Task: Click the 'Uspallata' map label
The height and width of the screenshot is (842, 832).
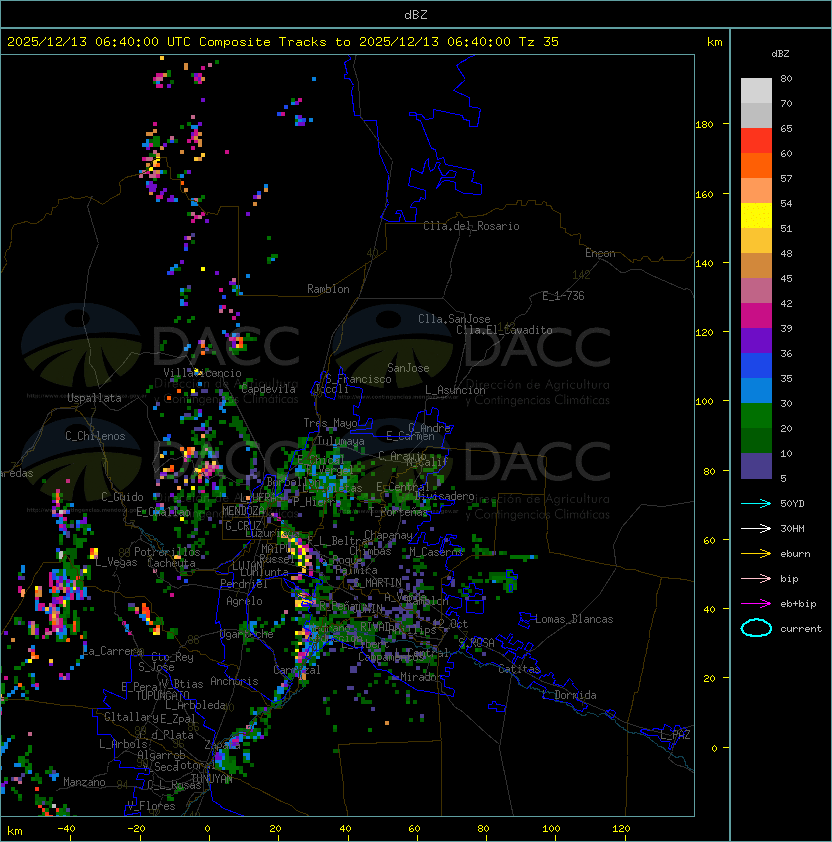Action: (94, 398)
